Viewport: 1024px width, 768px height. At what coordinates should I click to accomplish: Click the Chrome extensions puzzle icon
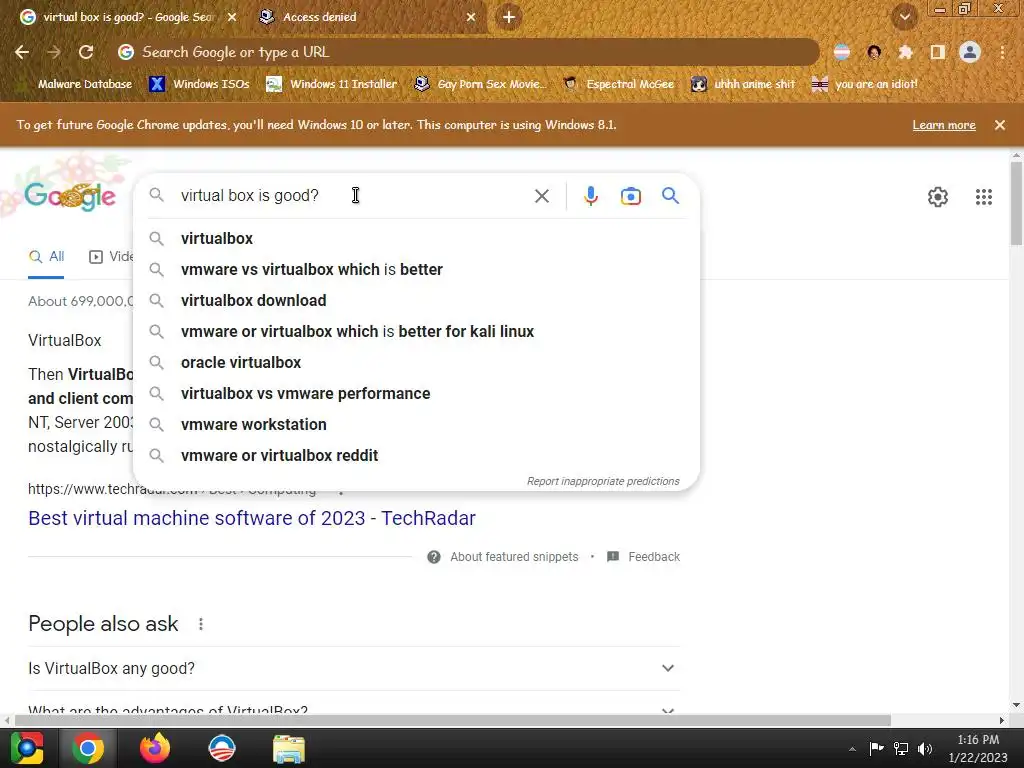point(905,52)
